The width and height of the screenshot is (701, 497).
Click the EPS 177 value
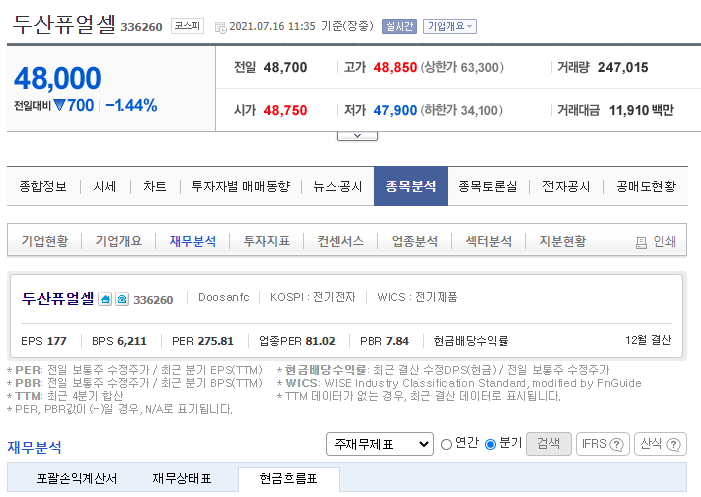pos(56,341)
